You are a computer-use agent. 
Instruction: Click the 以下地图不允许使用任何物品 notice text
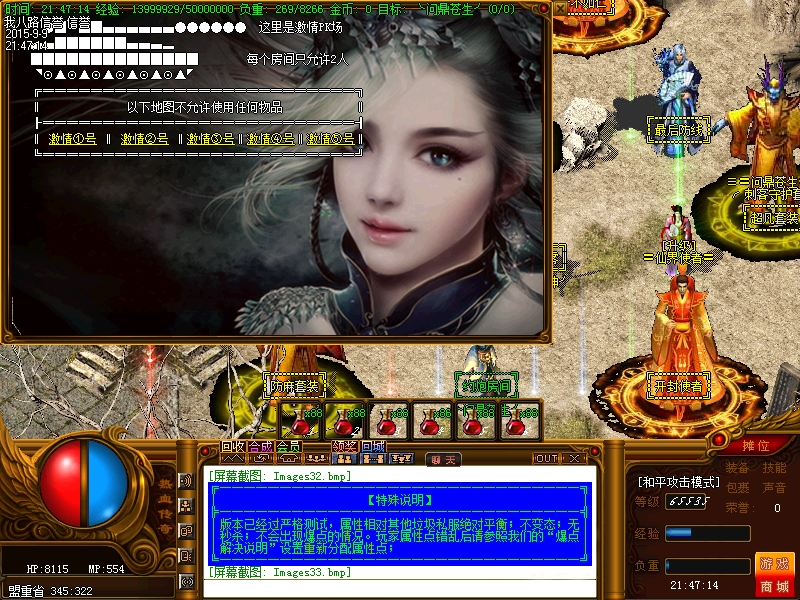coord(205,107)
